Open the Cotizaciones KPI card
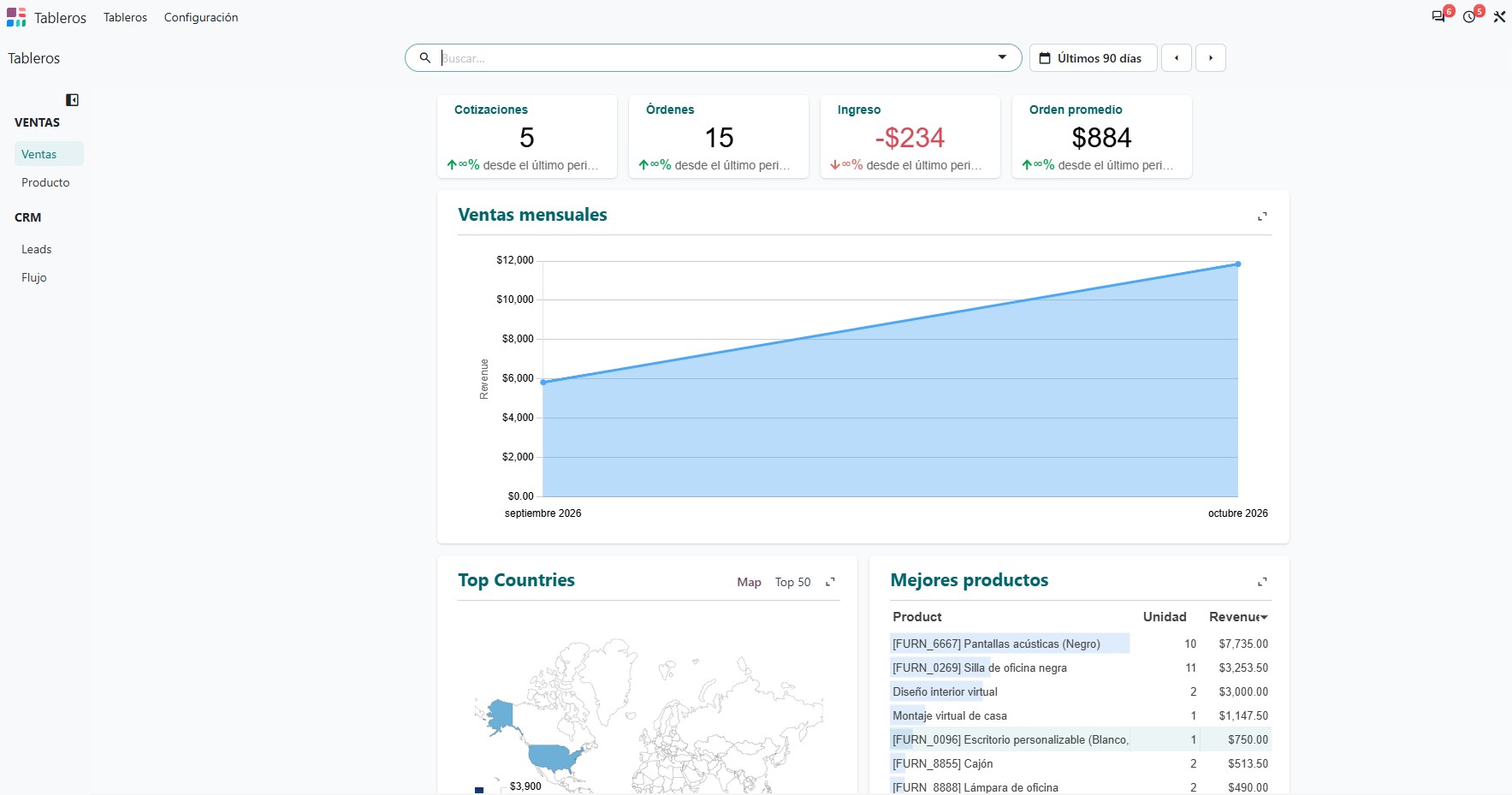The width and height of the screenshot is (1512, 795). (x=527, y=137)
